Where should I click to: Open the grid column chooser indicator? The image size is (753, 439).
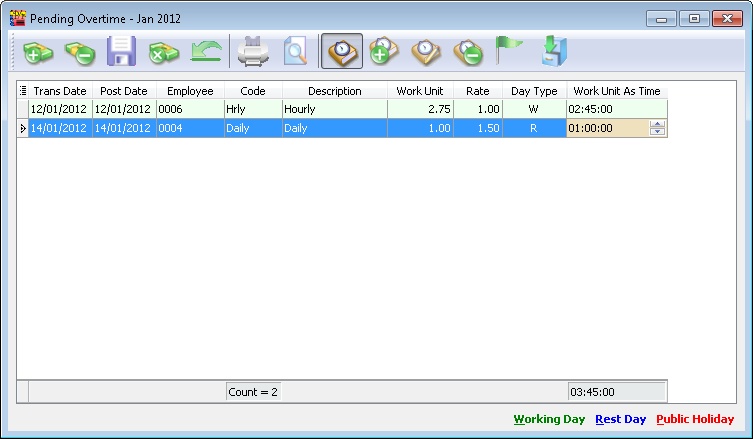pos(23,91)
